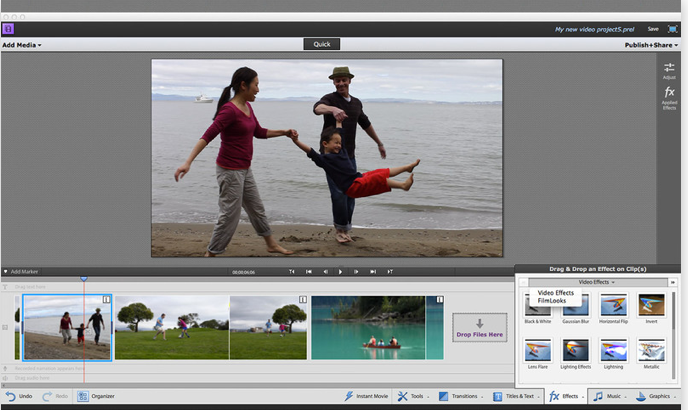Screen dimensions: 688x410
Task: Click the narration track microphone icon
Action: tap(5, 368)
